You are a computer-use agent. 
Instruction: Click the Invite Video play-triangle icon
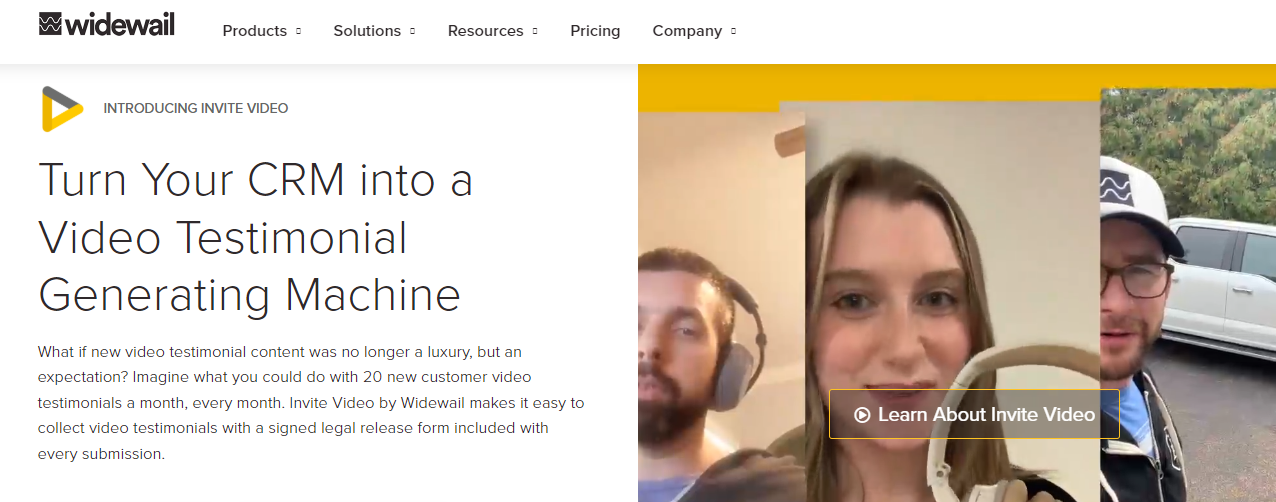coord(61,109)
